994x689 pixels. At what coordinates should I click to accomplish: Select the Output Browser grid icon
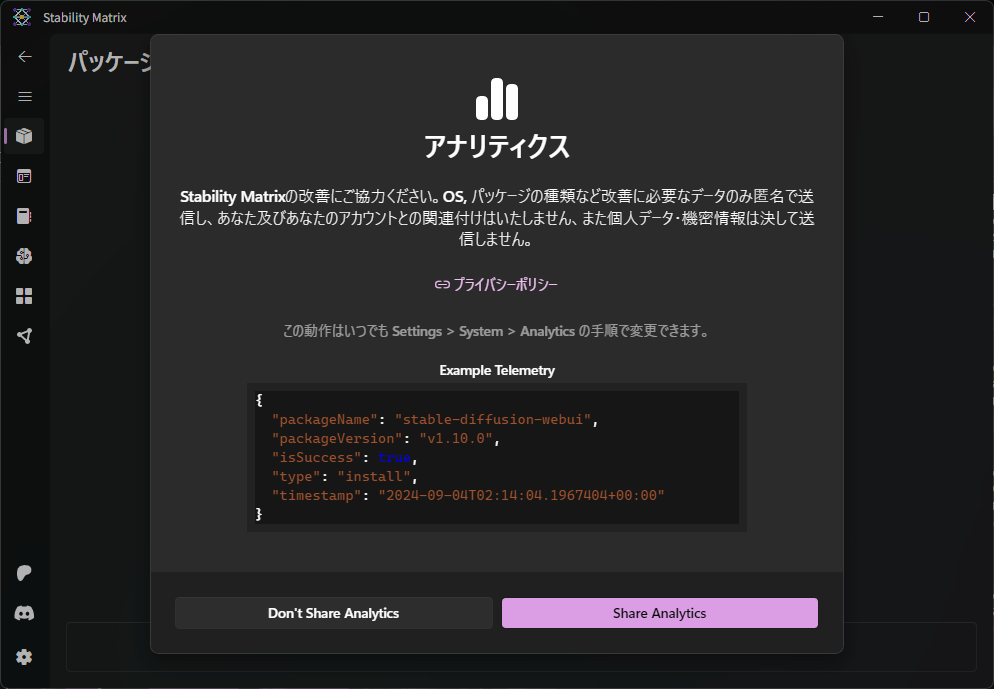[25, 296]
